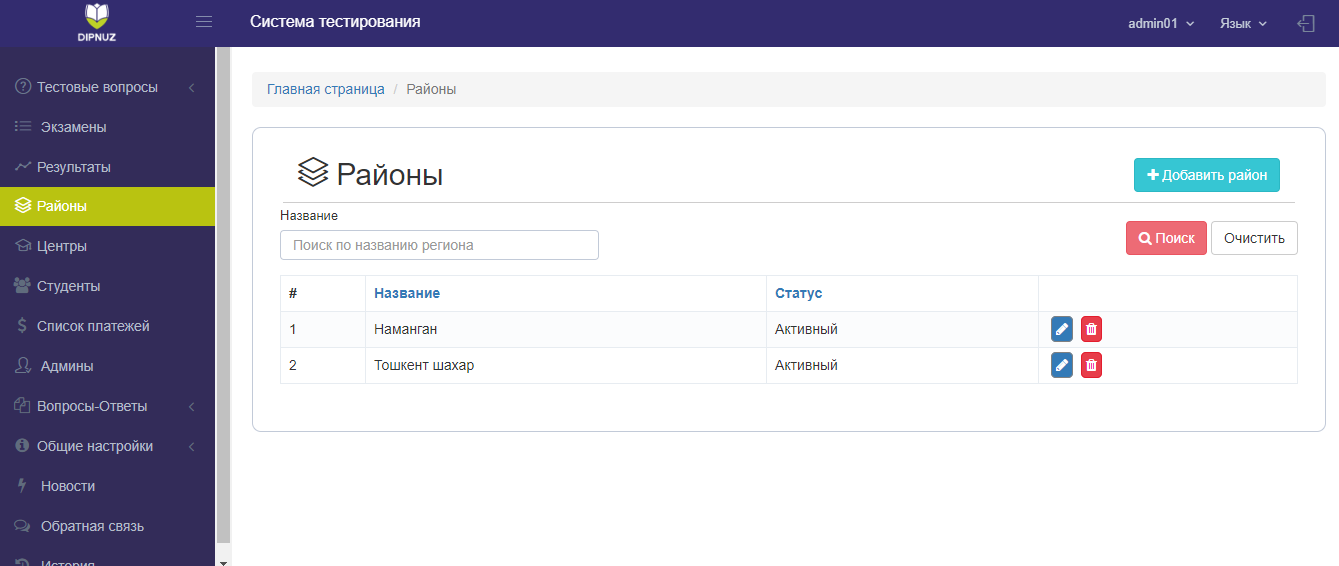Go to the Студенты section
Image resolution: width=1339 pixels, height=566 pixels.
tap(107, 286)
